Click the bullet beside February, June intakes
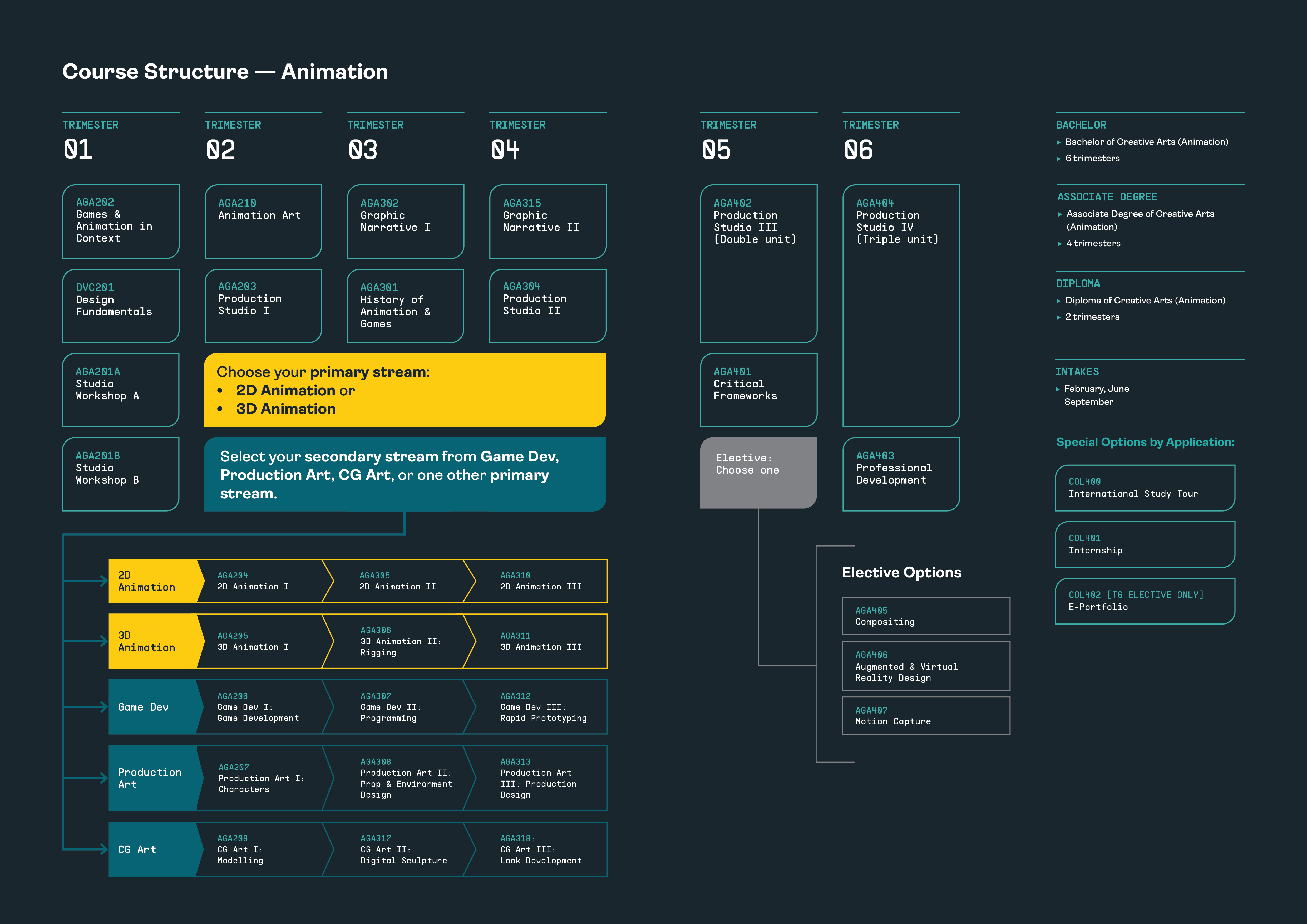This screenshot has width=1307, height=924. click(x=1058, y=389)
